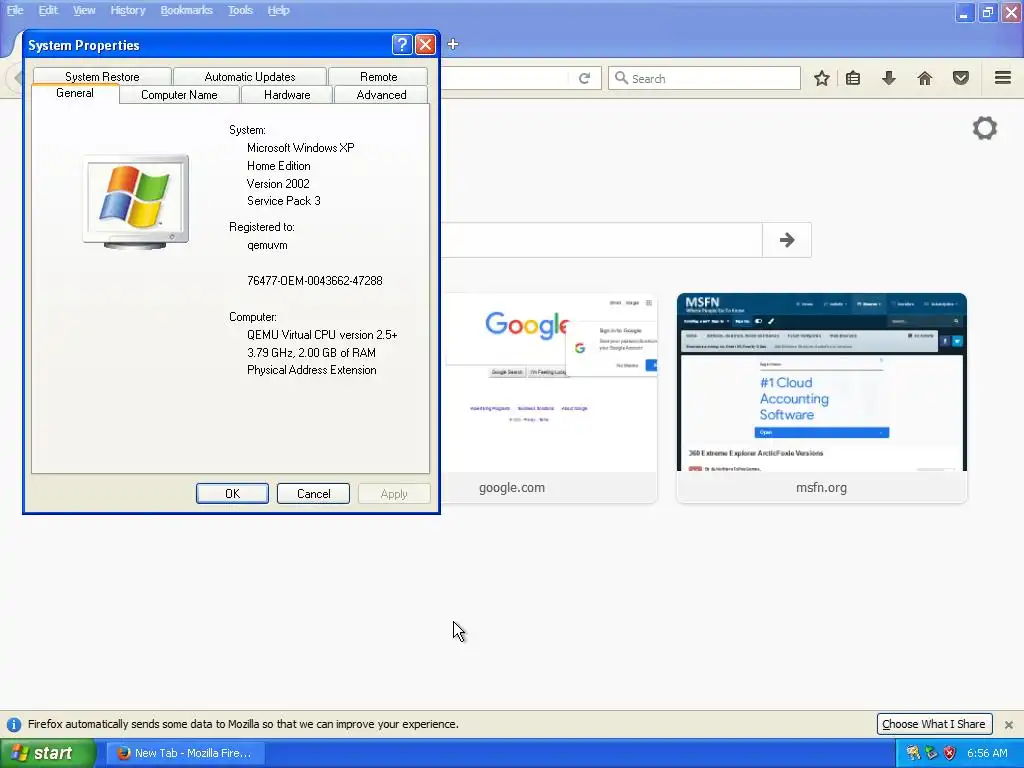Click the notification info icon

14,724
